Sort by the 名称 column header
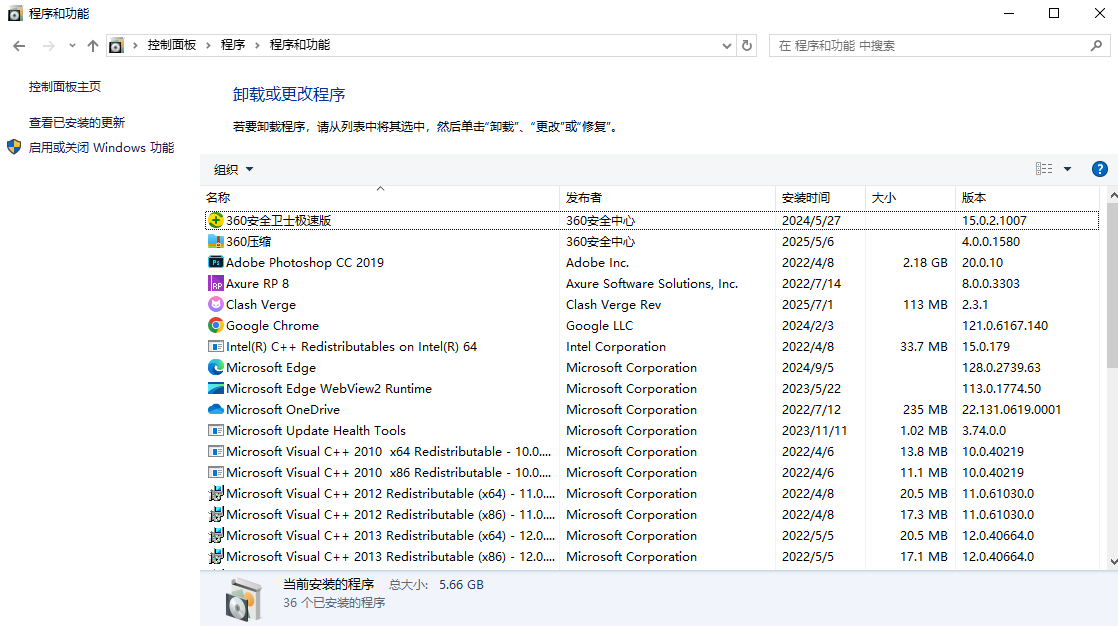The width and height of the screenshot is (1118, 626). 380,197
